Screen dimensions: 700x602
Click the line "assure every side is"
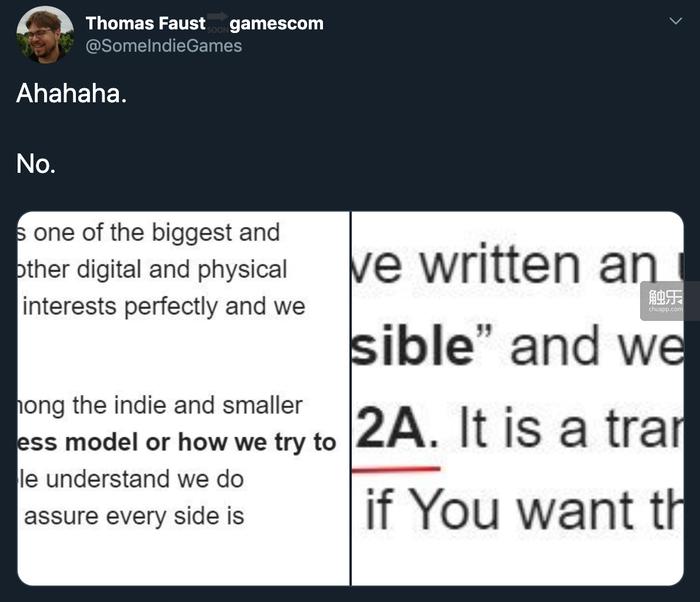[x=133, y=516]
